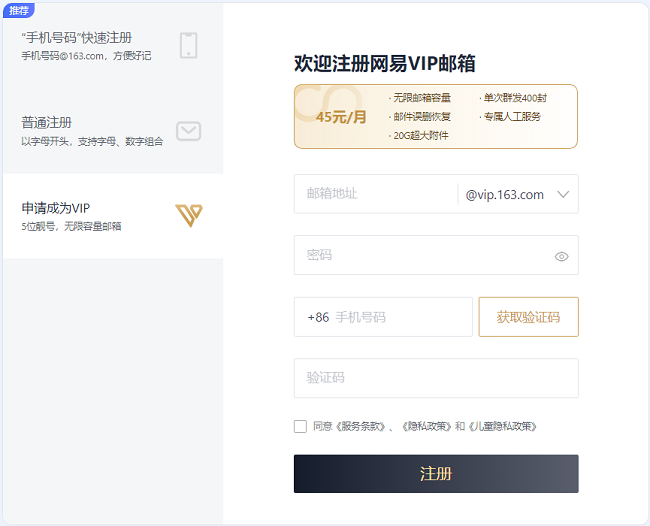Click 单次群发400封 feature text

tap(515, 98)
